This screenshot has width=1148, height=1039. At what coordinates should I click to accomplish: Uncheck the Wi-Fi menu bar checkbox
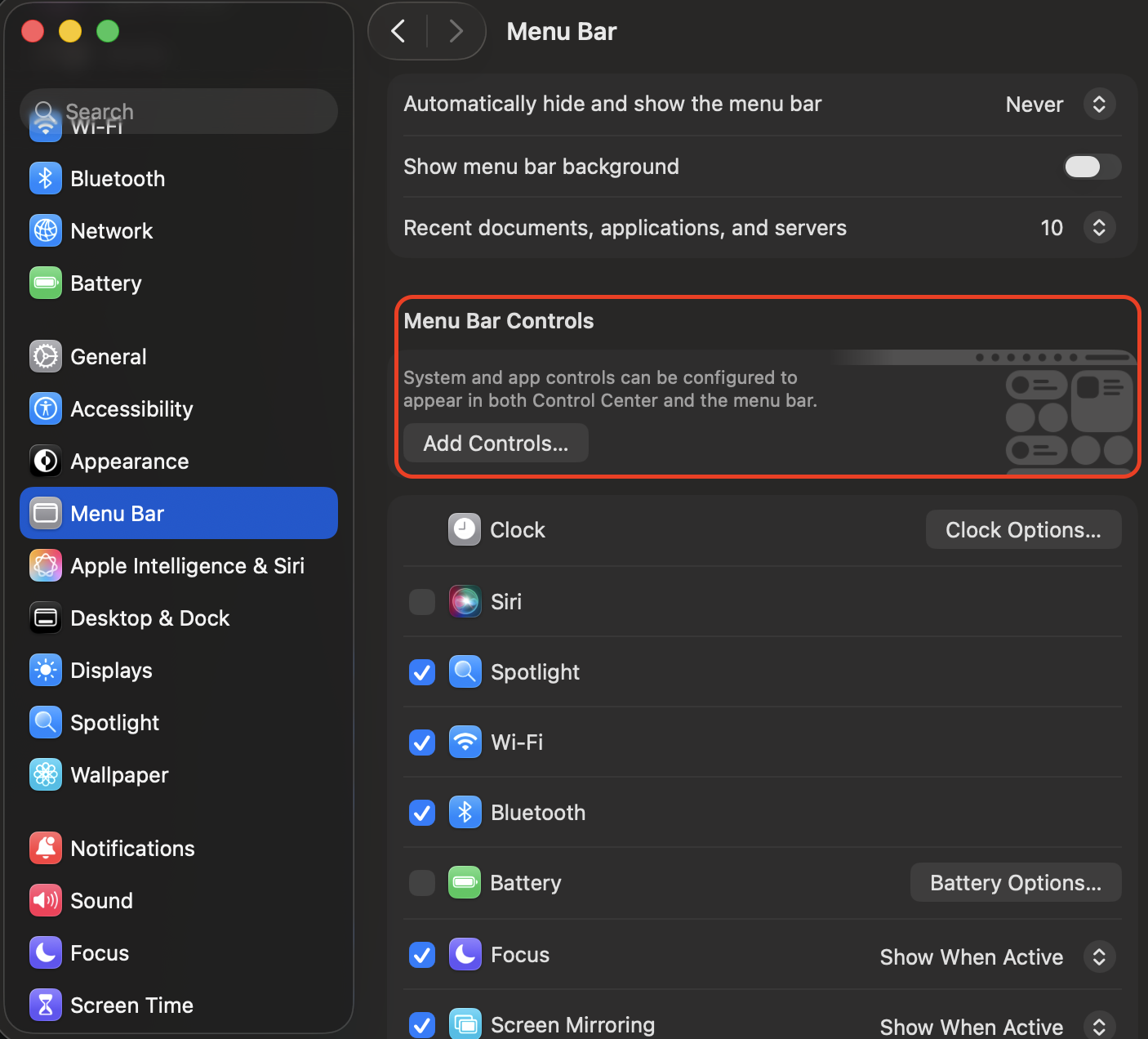point(422,742)
